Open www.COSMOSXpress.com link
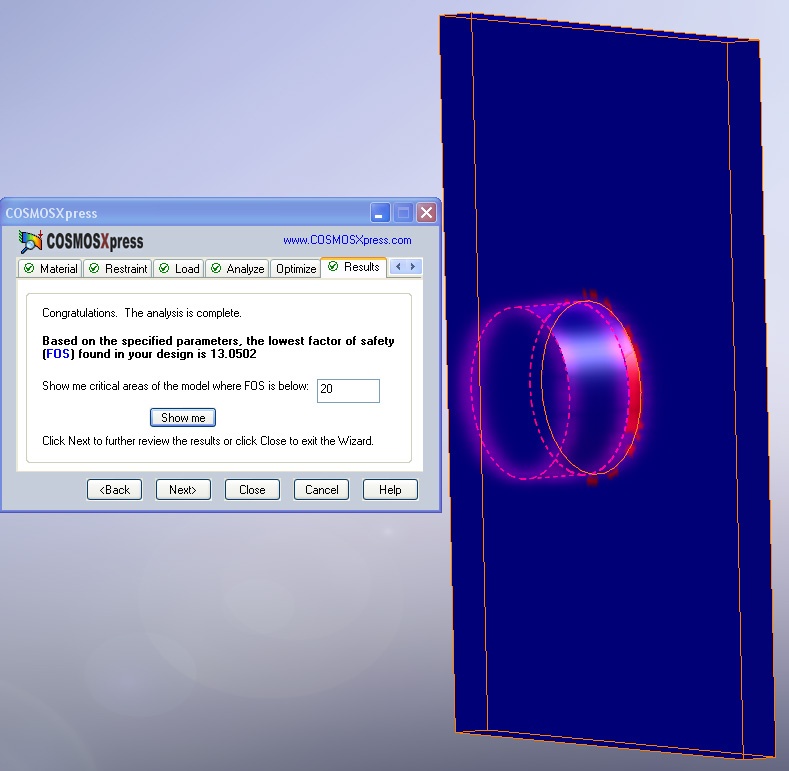Image resolution: width=789 pixels, height=771 pixels. pos(347,240)
